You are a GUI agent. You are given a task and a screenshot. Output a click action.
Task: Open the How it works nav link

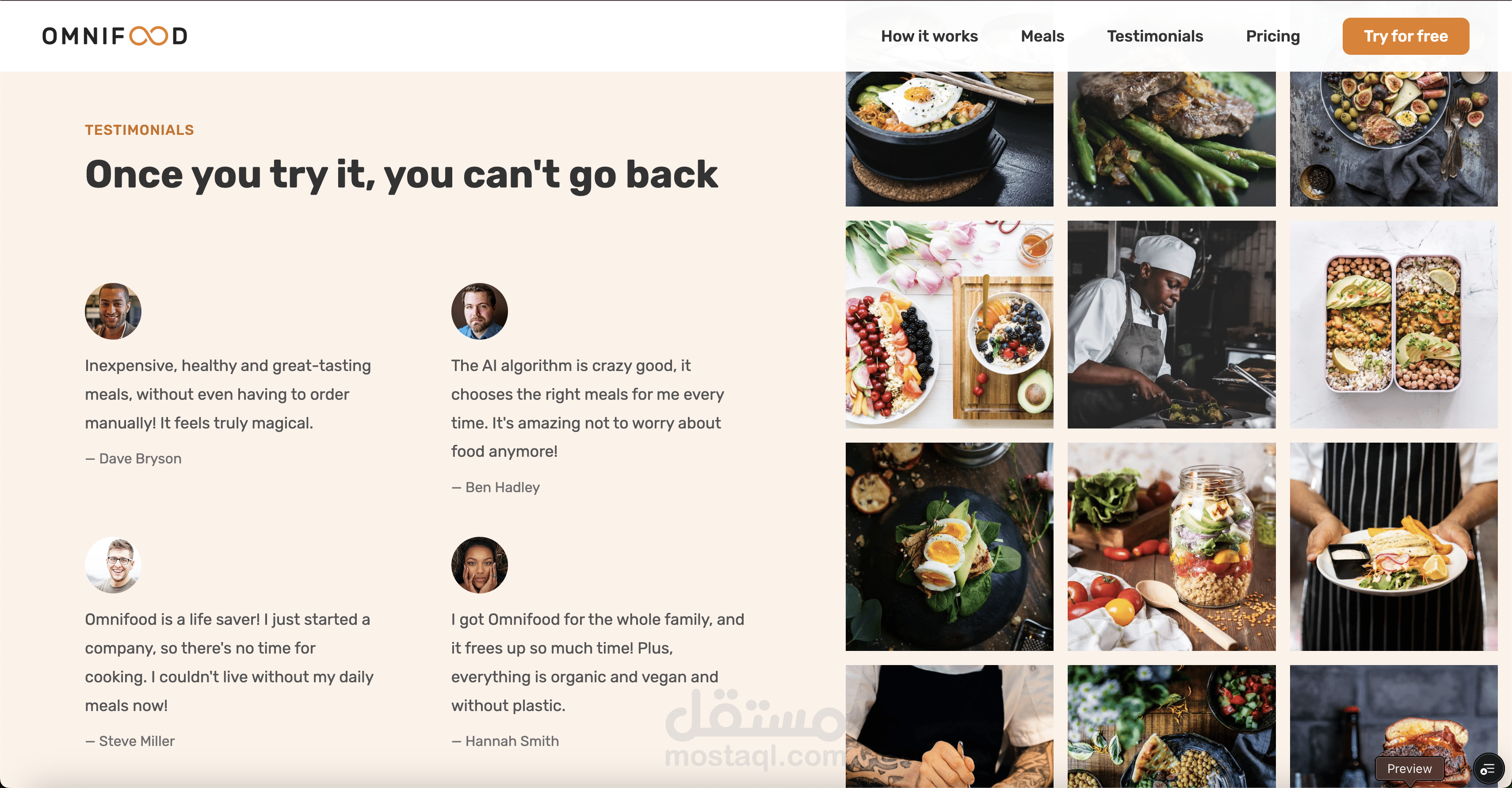[x=929, y=36]
